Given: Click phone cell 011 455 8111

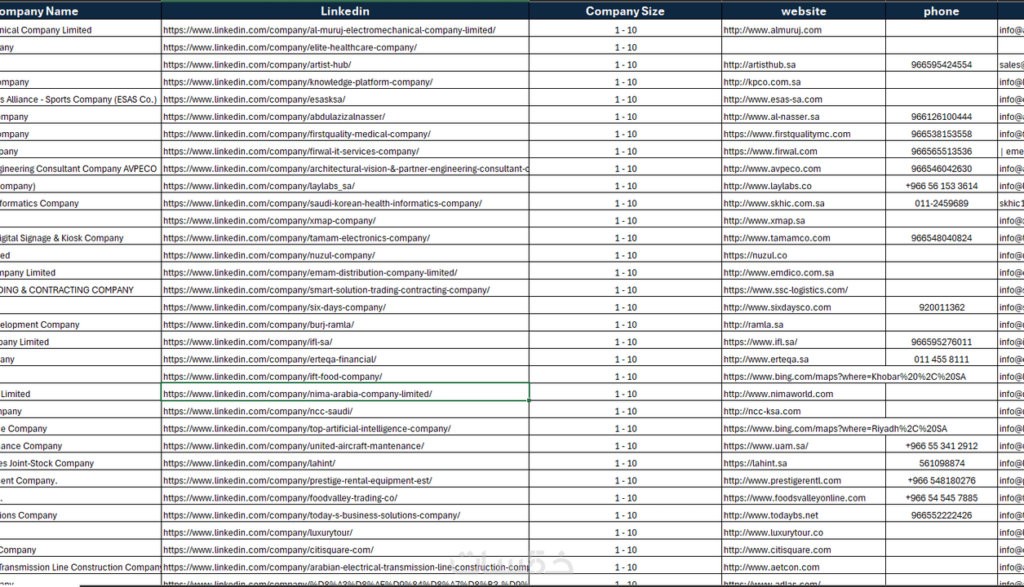Looking at the screenshot, I should pos(941,359).
